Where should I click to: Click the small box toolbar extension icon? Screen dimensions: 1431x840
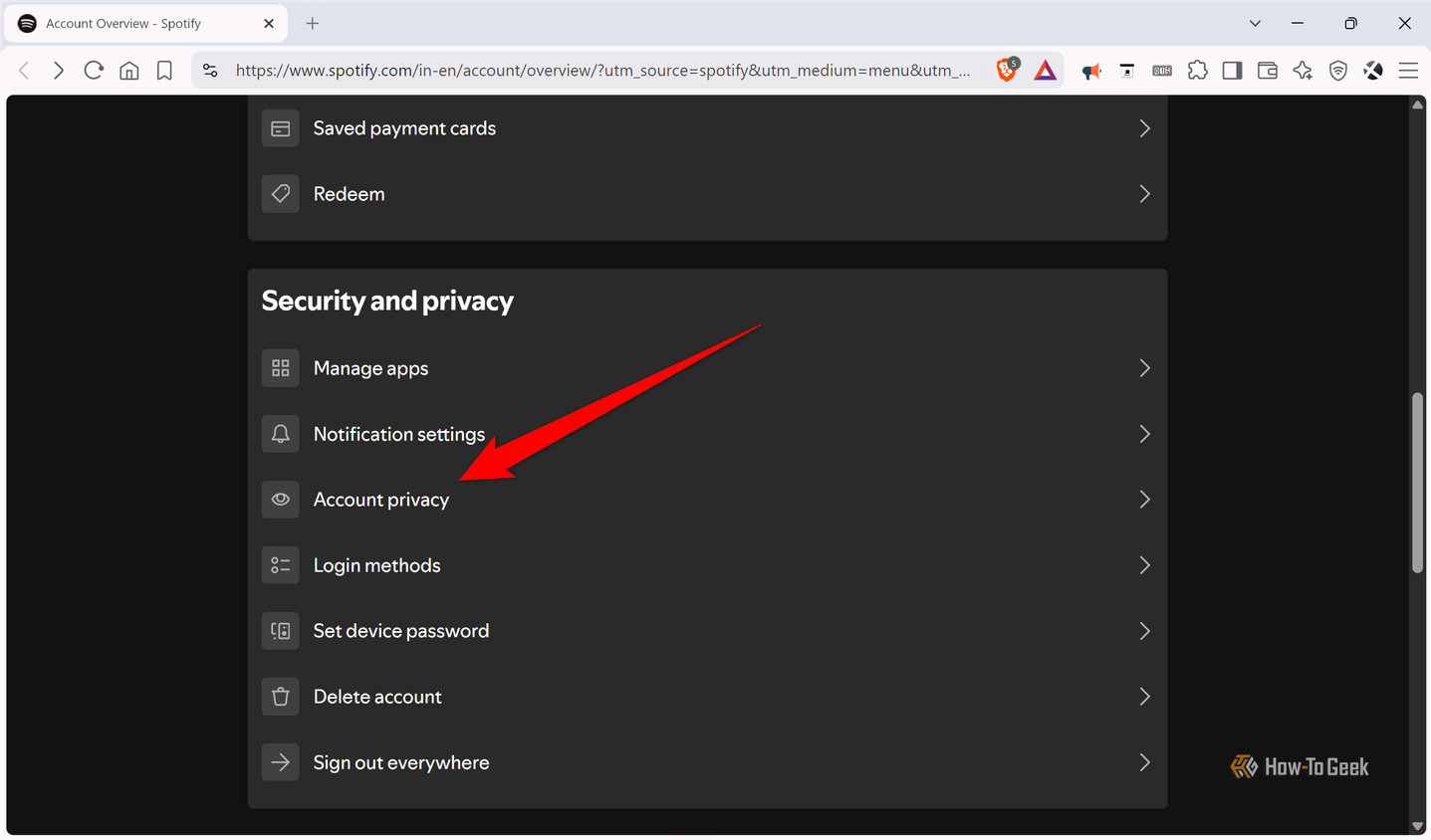pyautogui.click(x=1127, y=71)
